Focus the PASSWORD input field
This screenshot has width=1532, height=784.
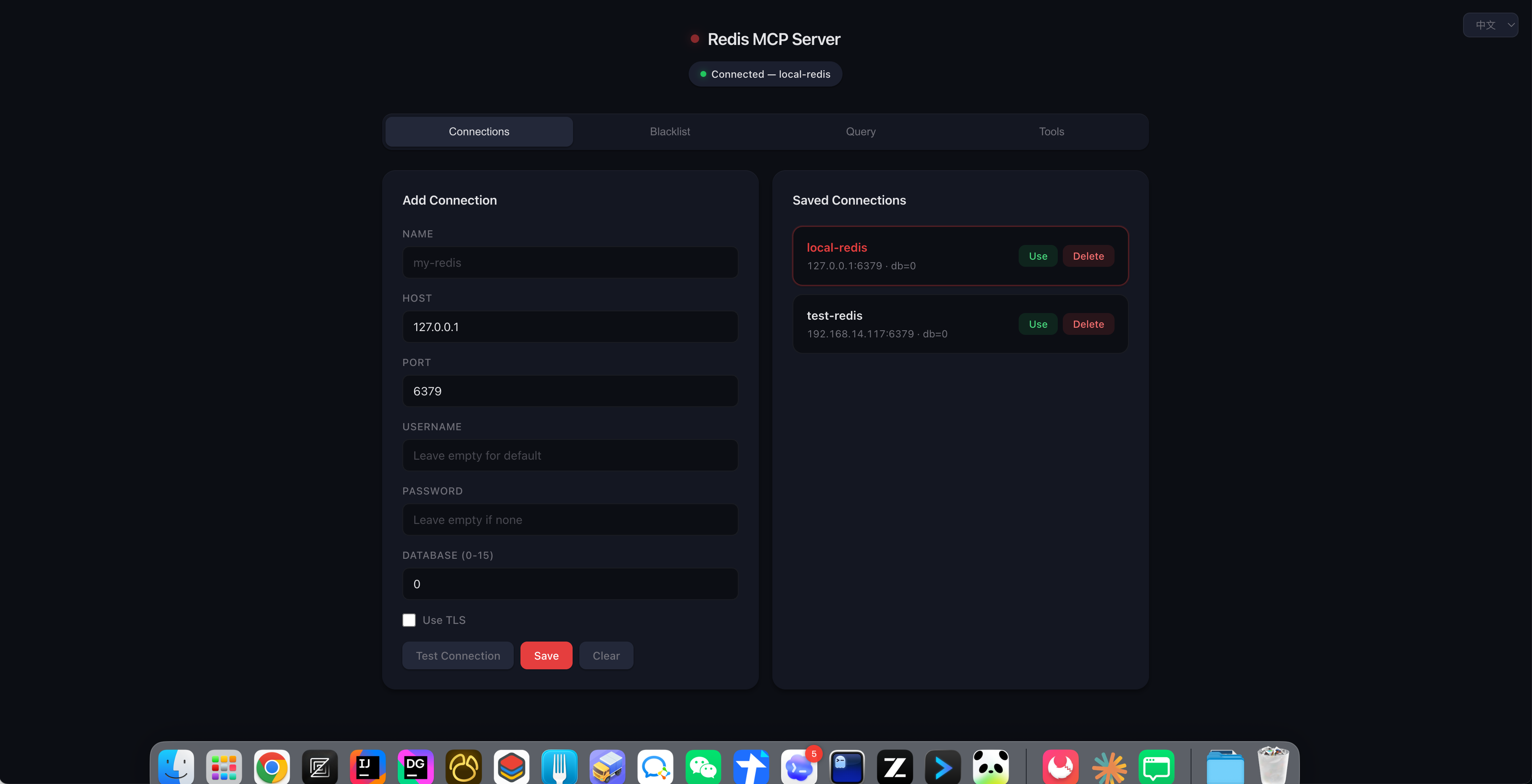pyautogui.click(x=570, y=519)
